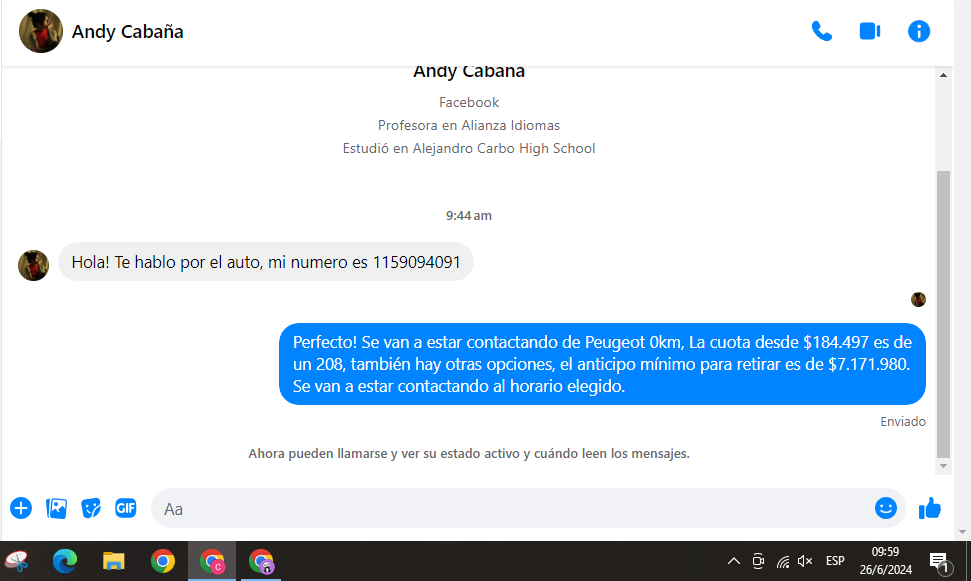Open Andy Cabaña name in the header
This screenshot has height=581, width=971.
pos(128,32)
